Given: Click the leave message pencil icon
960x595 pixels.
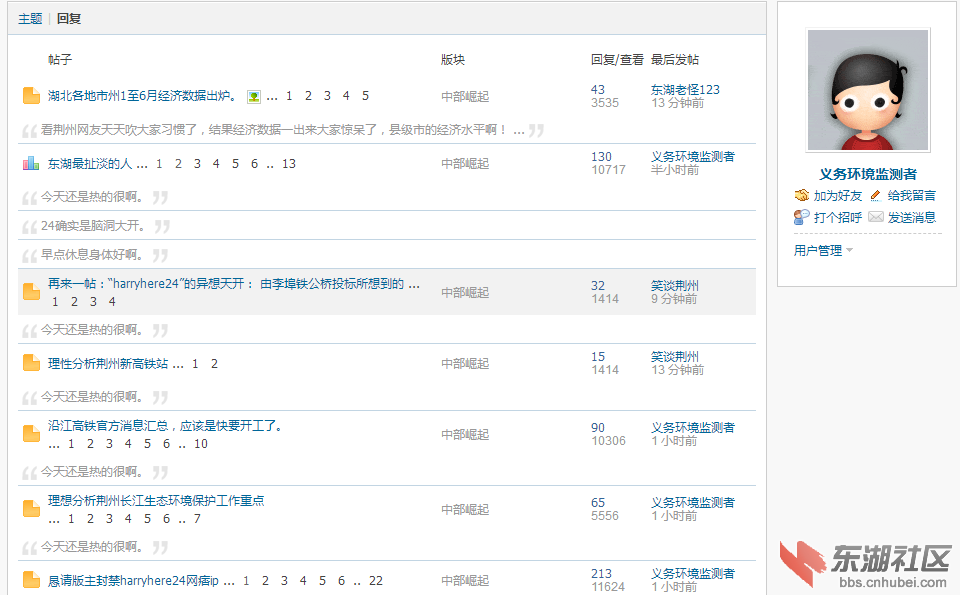Looking at the screenshot, I should pyautogui.click(x=876, y=195).
